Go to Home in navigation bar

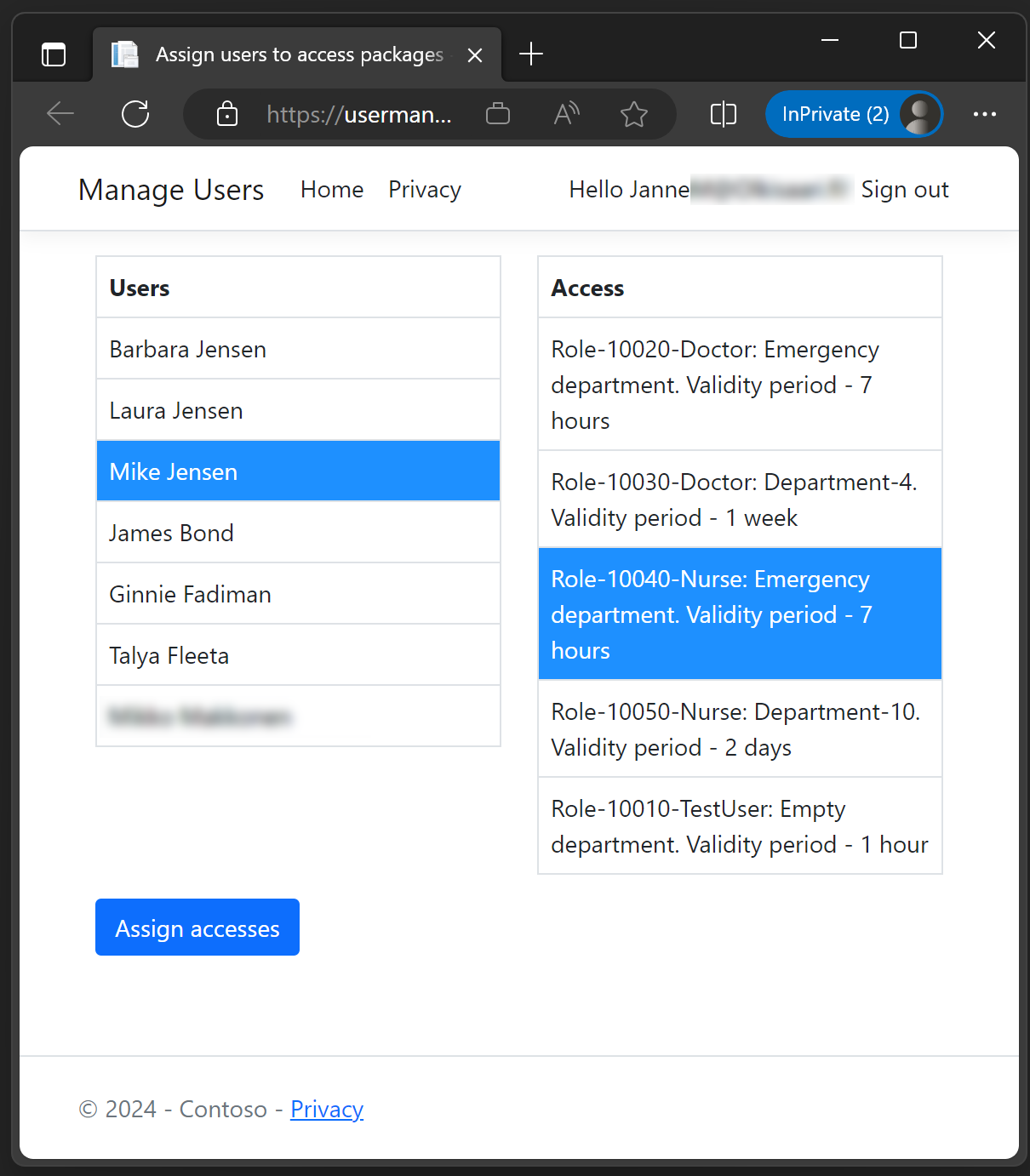click(x=332, y=190)
